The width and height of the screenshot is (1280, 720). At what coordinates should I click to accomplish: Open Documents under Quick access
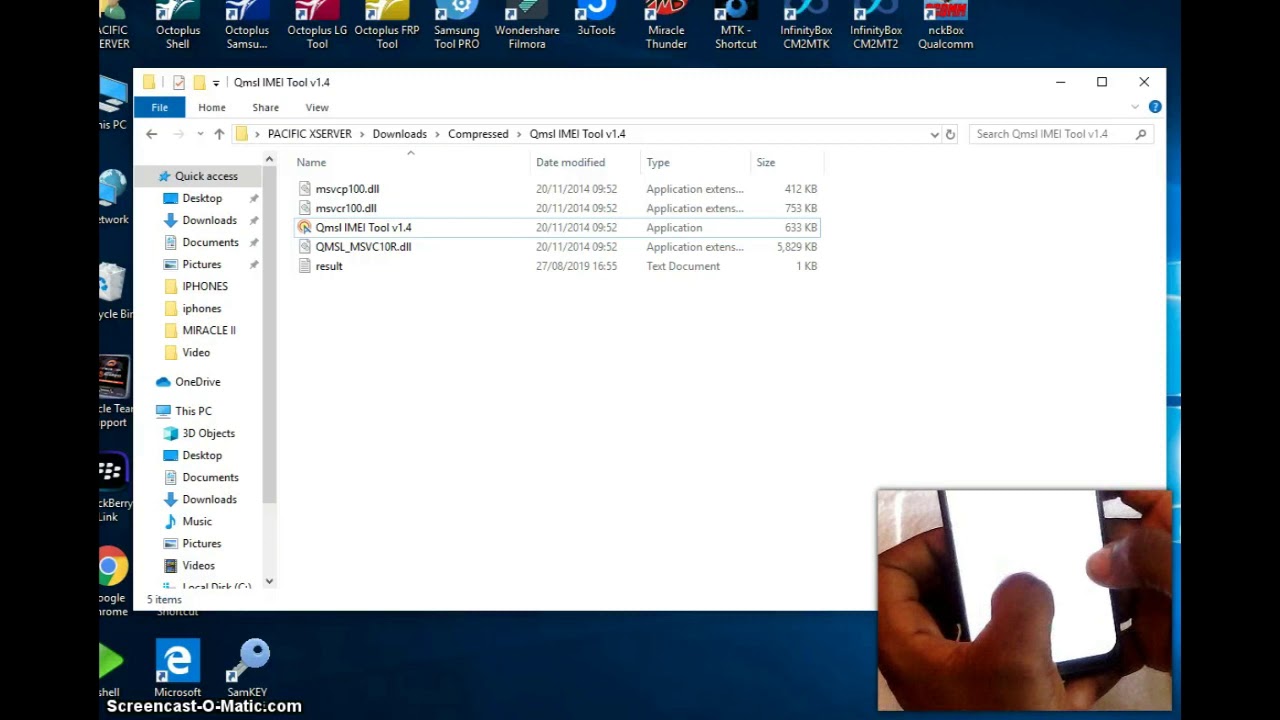210,242
